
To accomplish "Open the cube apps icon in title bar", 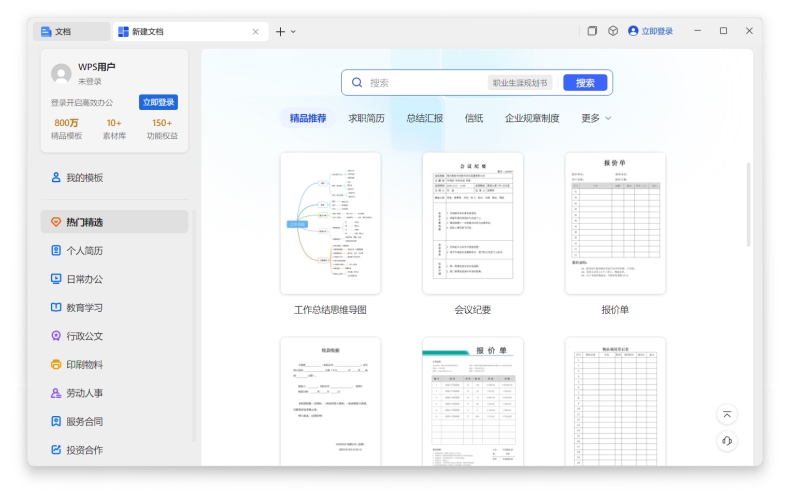I will [x=613, y=31].
